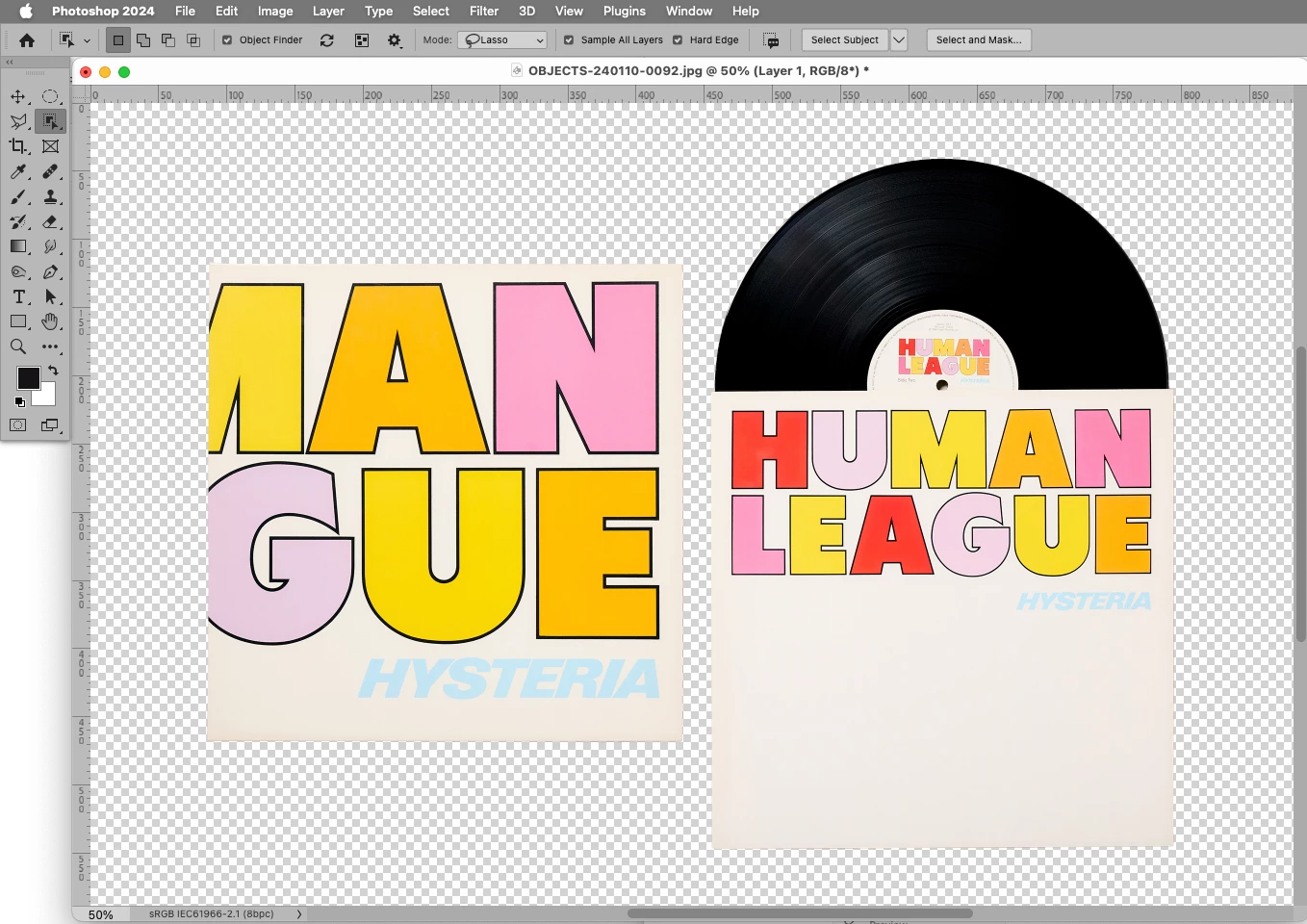Open the File menu
The height and width of the screenshot is (924, 1307).
tap(185, 11)
